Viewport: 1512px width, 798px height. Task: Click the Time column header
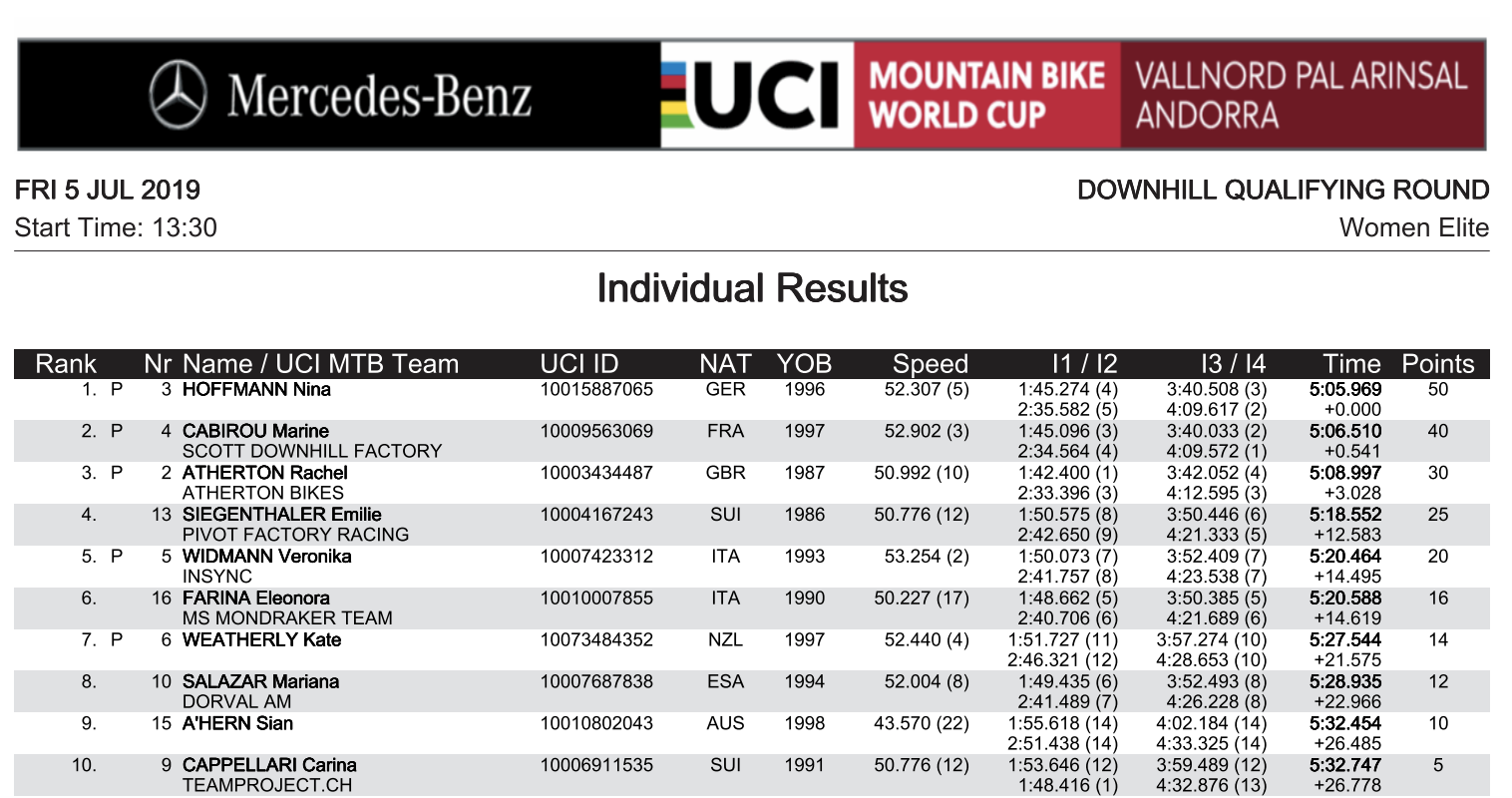[x=1351, y=364]
